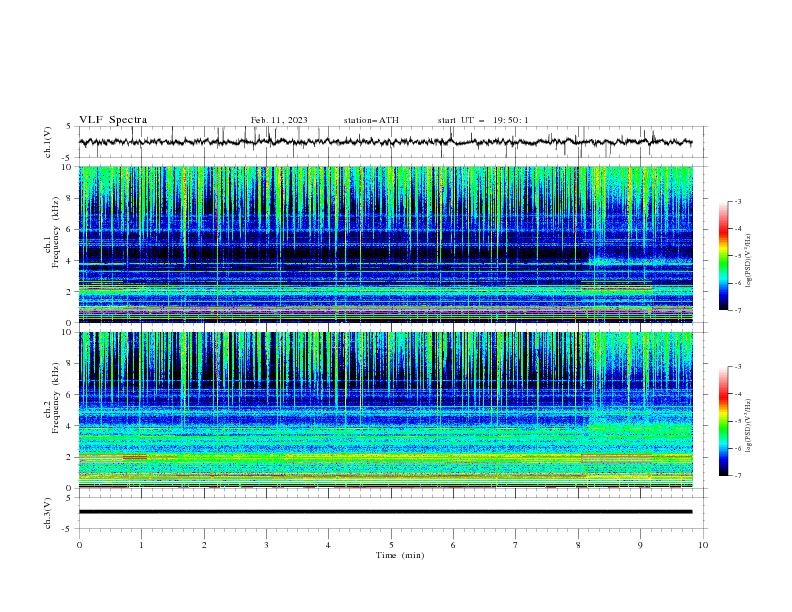This screenshot has height=612, width=792.
Task: Click inside the ch.2 spectrogram panel
Action: click(x=386, y=410)
